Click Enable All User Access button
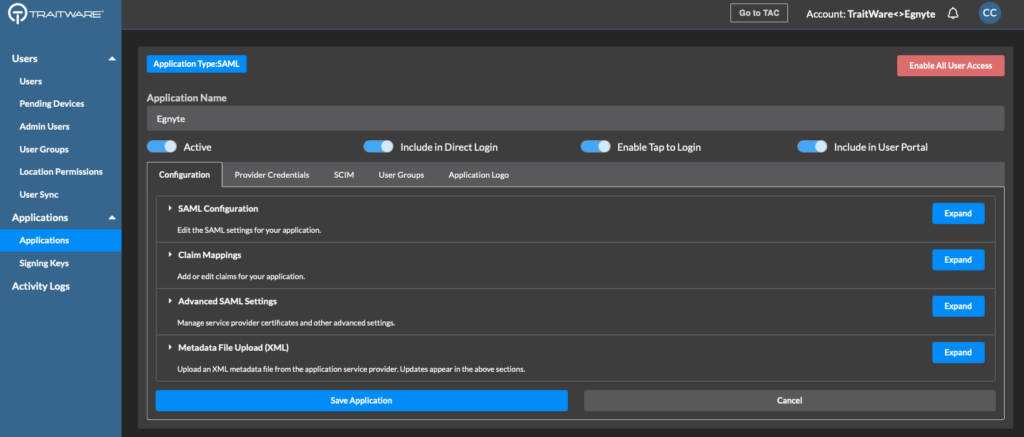1024x437 pixels. pos(950,65)
